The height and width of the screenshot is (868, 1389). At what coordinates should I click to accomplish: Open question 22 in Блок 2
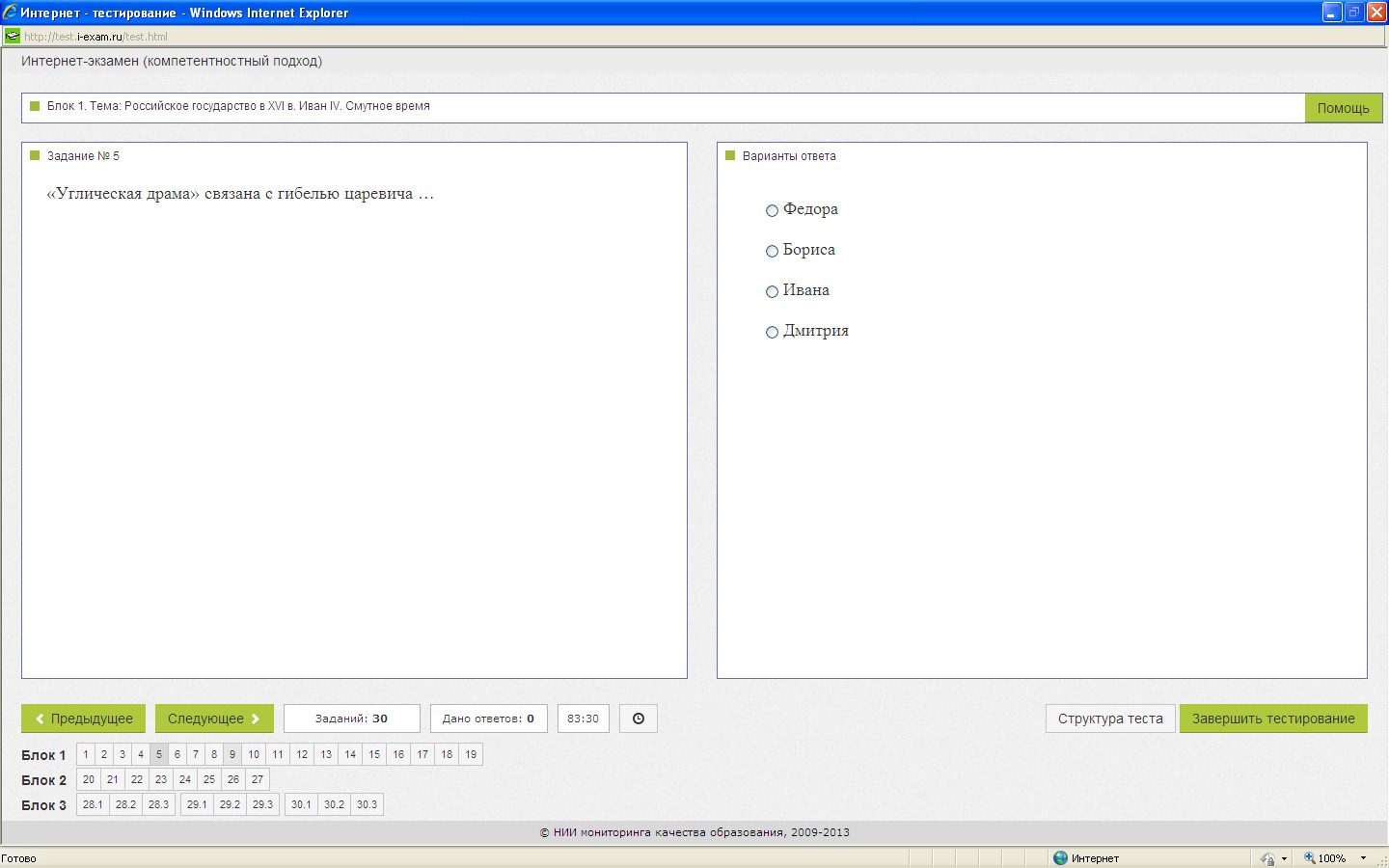point(137,779)
